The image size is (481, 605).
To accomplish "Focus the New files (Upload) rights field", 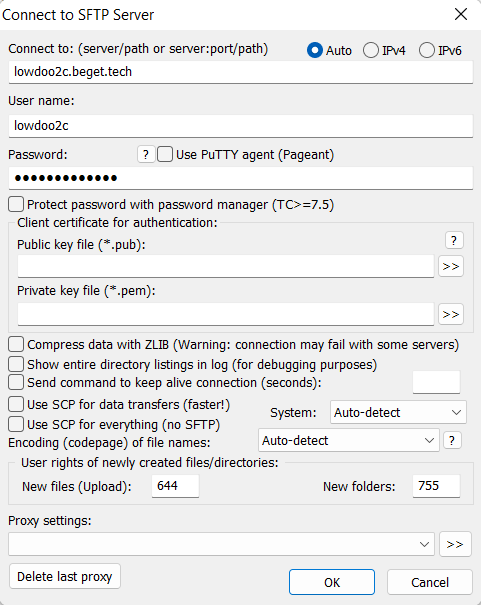I will pyautogui.click(x=176, y=486).
